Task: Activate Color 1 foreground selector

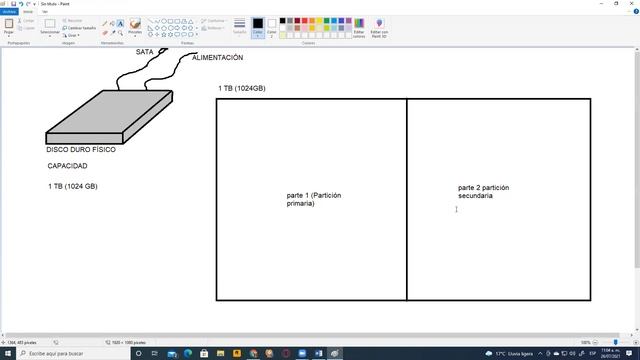Action: click(x=258, y=28)
